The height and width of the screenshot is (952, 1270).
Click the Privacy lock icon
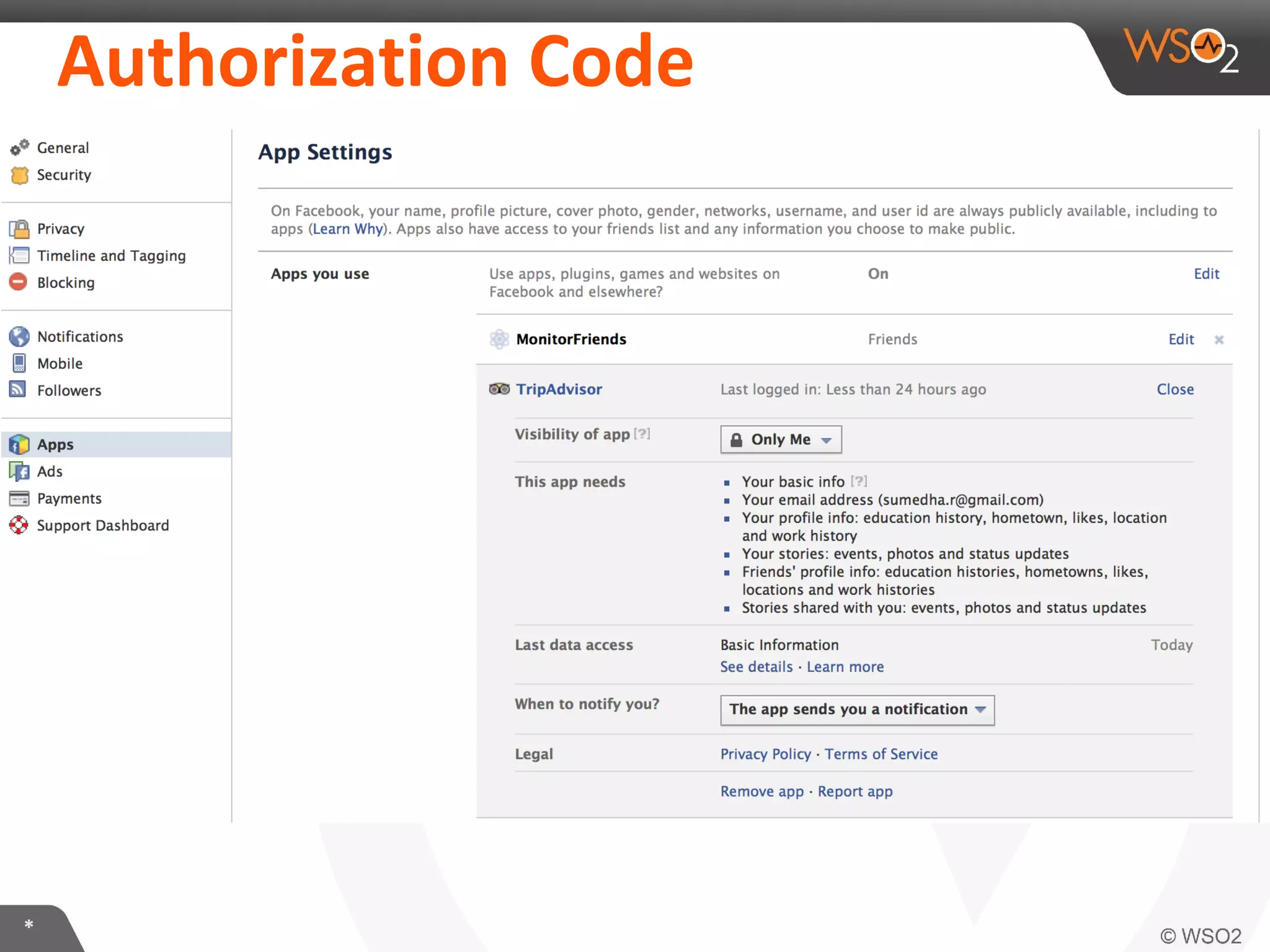(19, 229)
